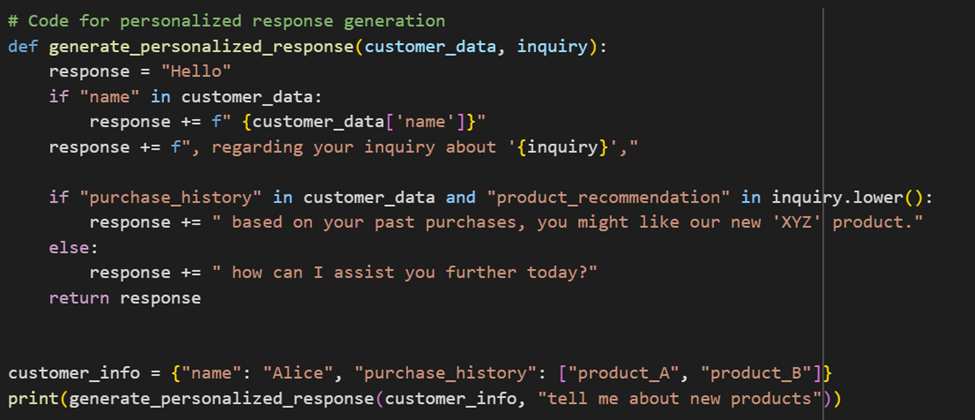975x420 pixels.
Task: Place cursor on the 'XYZ' product name
Action: pos(799,222)
